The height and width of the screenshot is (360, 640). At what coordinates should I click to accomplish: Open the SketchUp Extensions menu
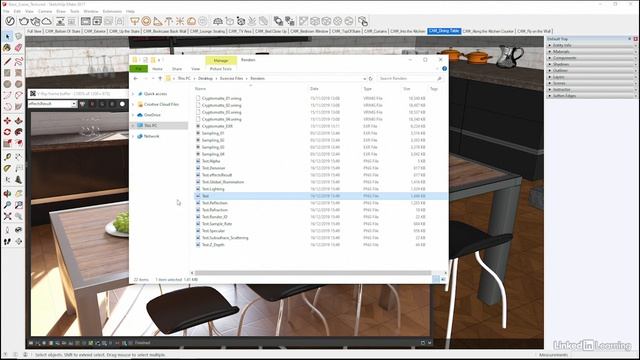click(x=112, y=11)
